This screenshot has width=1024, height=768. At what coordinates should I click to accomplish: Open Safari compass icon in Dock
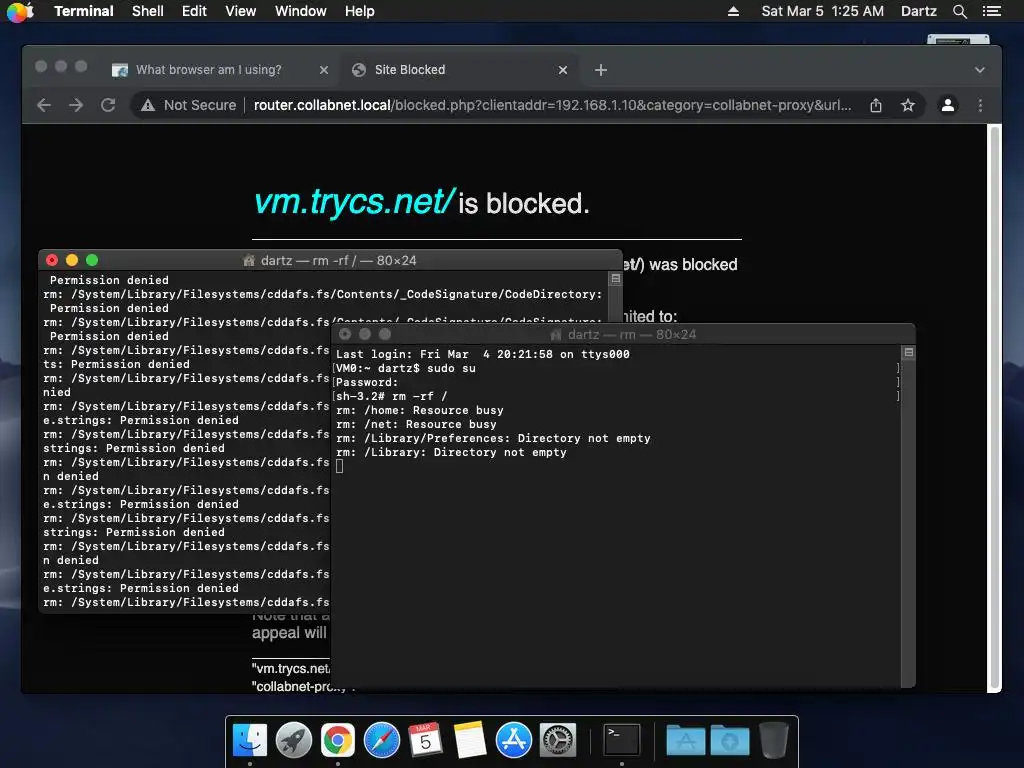(x=381, y=740)
